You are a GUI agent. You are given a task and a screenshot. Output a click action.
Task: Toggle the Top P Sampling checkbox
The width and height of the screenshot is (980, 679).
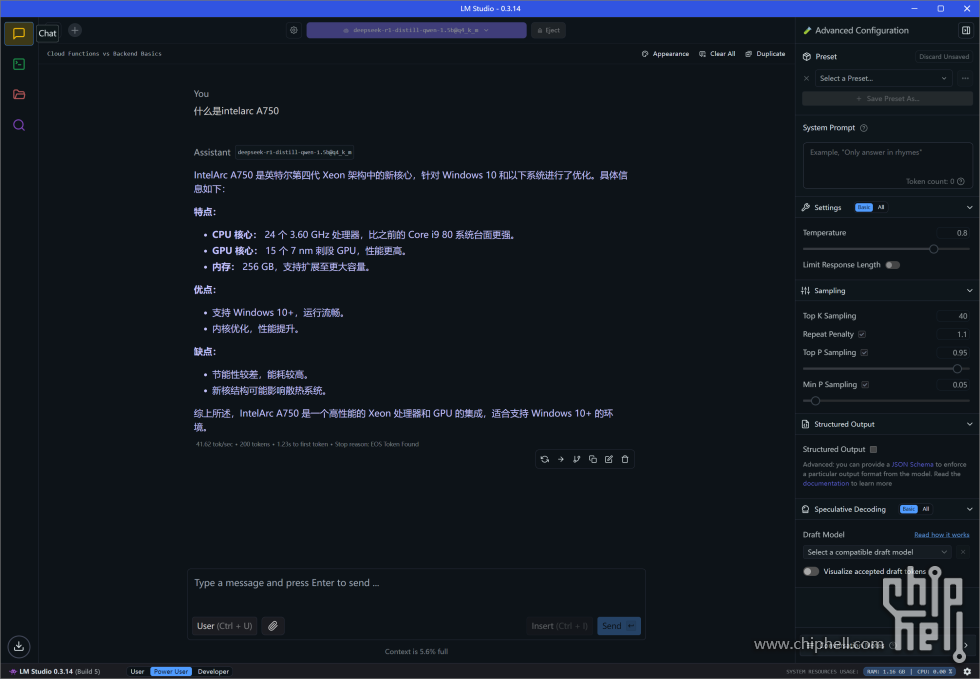(x=864, y=353)
